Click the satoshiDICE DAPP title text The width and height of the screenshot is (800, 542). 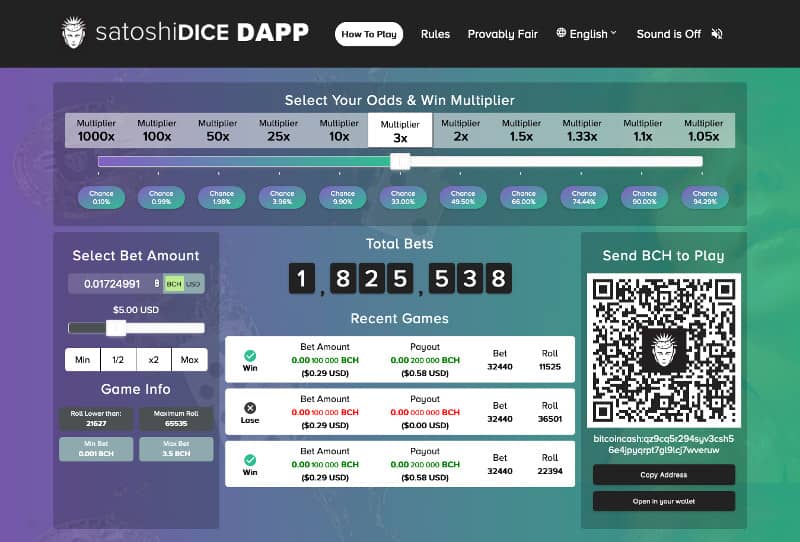(x=202, y=32)
